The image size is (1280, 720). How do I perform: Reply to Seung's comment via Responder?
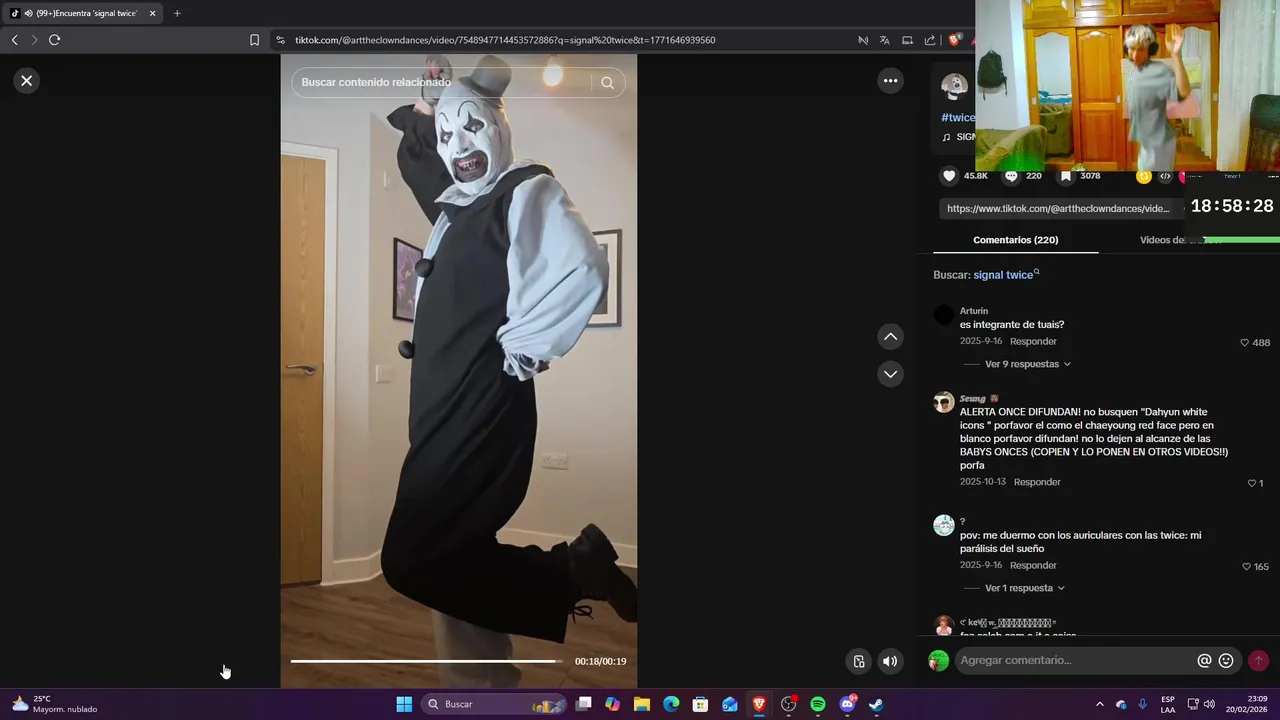[x=1037, y=482]
